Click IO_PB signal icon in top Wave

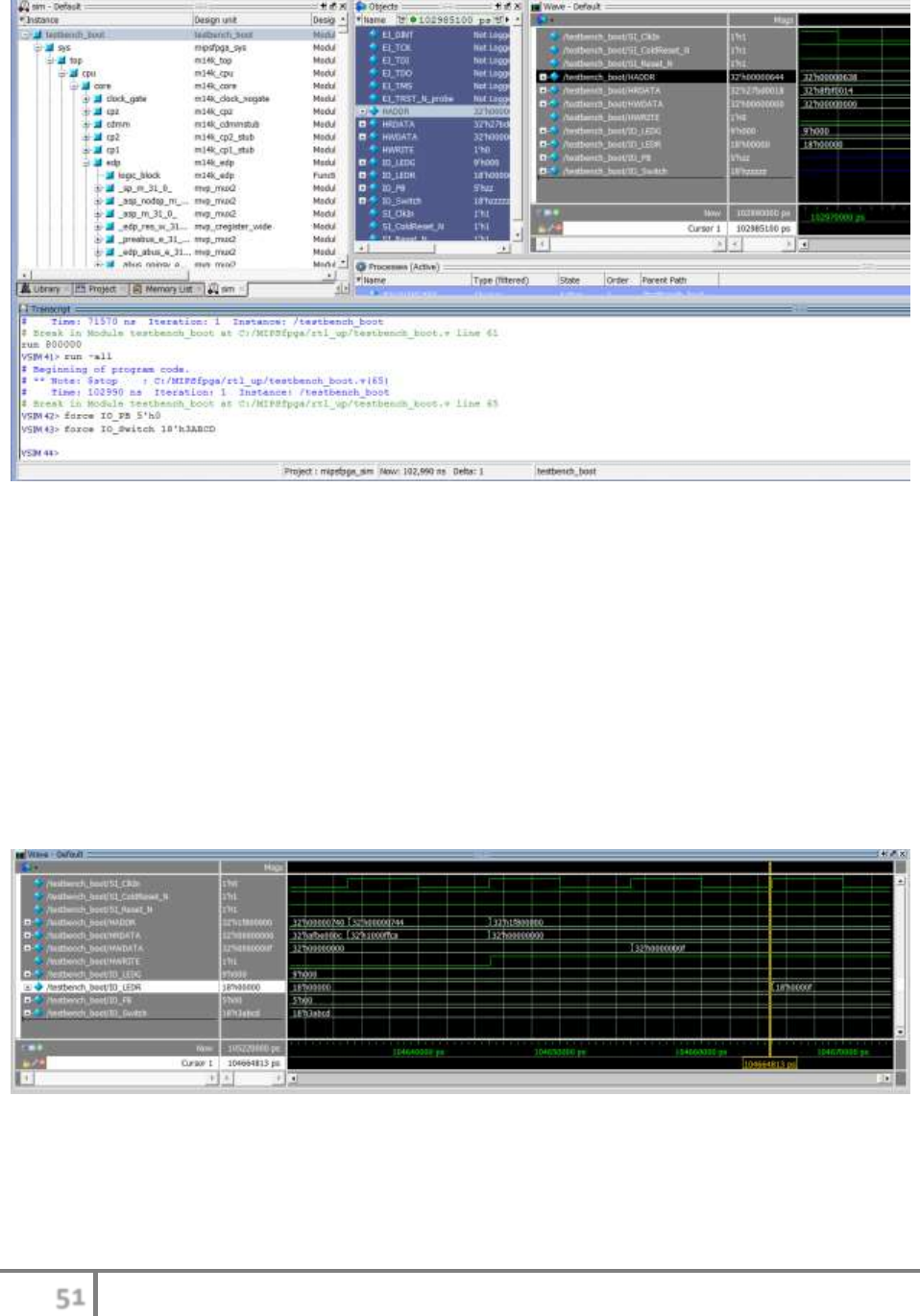pos(554,158)
